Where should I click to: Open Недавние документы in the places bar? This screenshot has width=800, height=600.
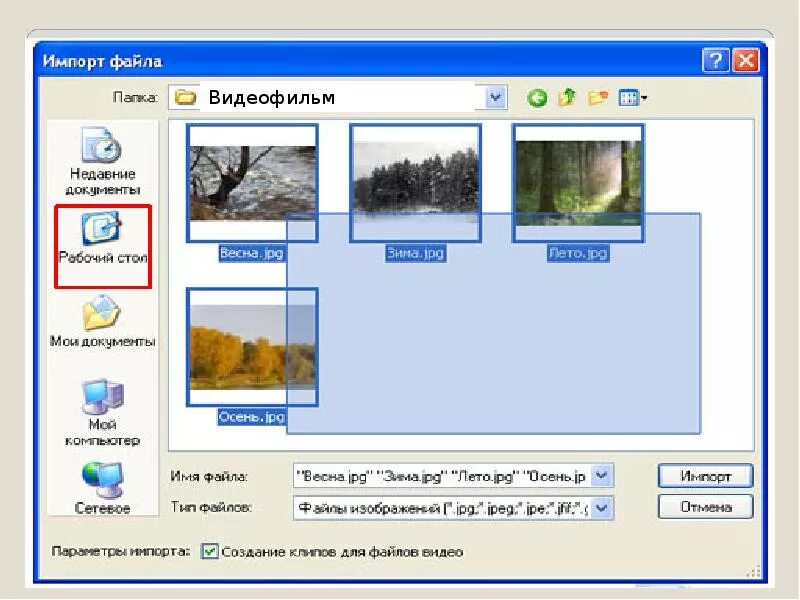102,162
